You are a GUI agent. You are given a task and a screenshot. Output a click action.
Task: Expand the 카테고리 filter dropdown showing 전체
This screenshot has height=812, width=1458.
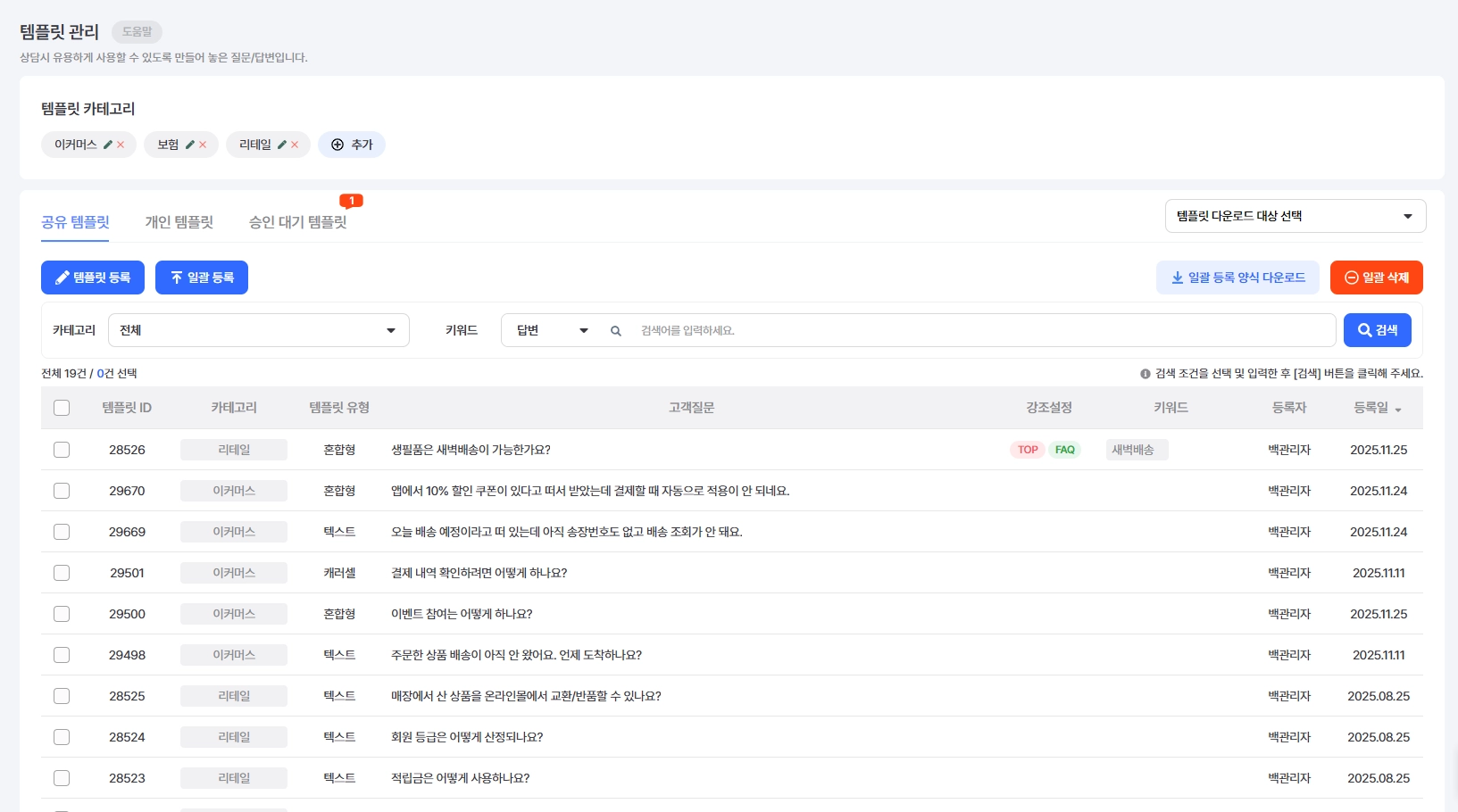259,330
